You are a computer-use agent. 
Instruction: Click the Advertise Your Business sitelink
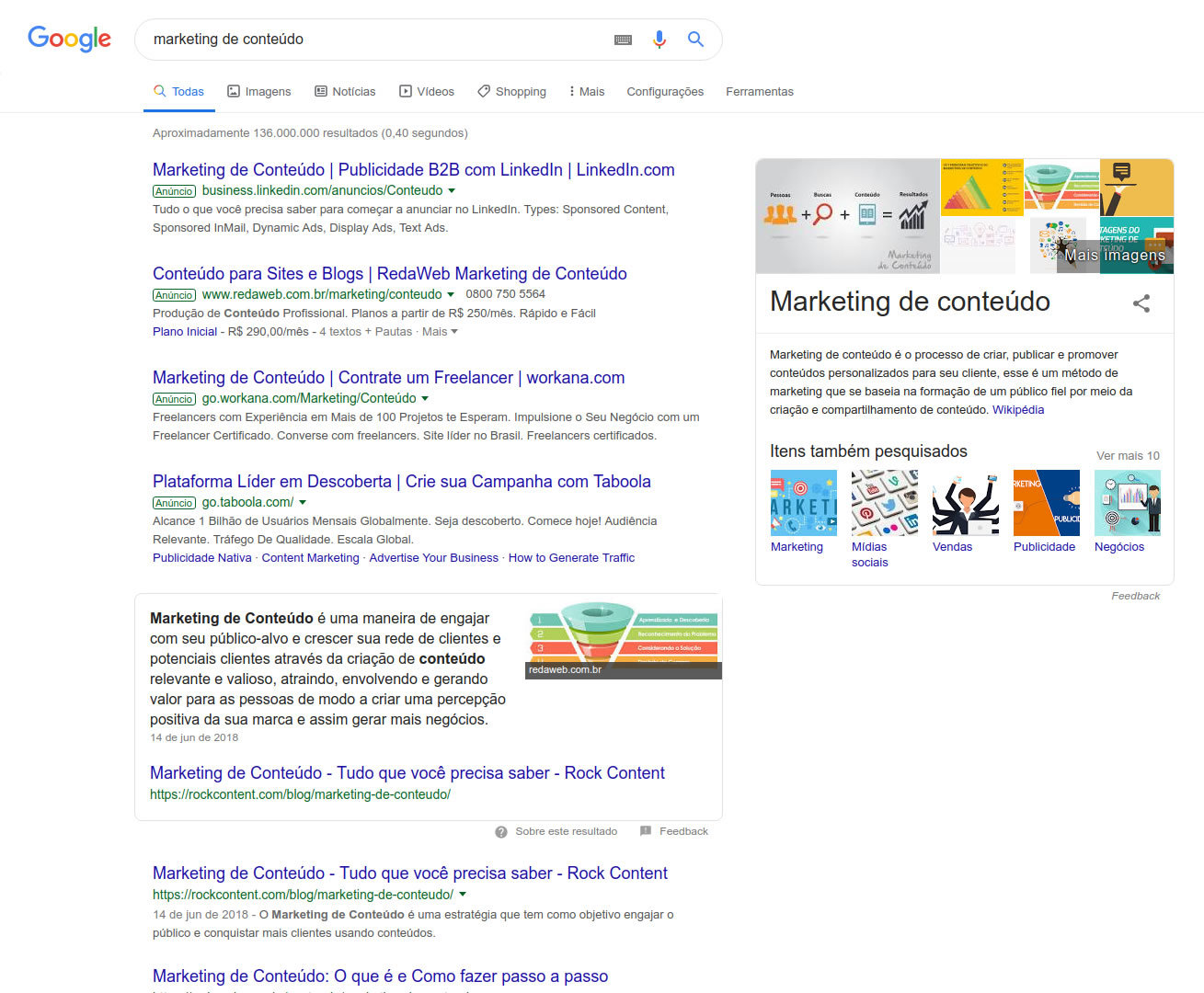point(434,558)
